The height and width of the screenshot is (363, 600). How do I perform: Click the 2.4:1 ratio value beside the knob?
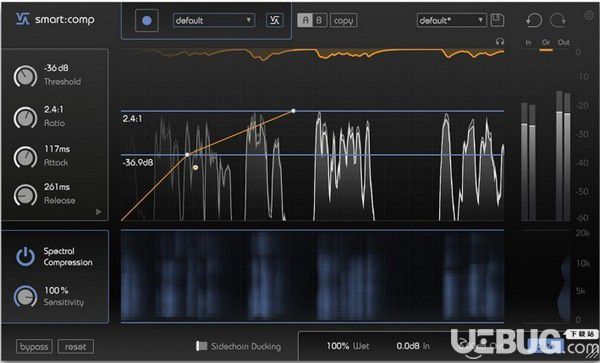tap(54, 109)
